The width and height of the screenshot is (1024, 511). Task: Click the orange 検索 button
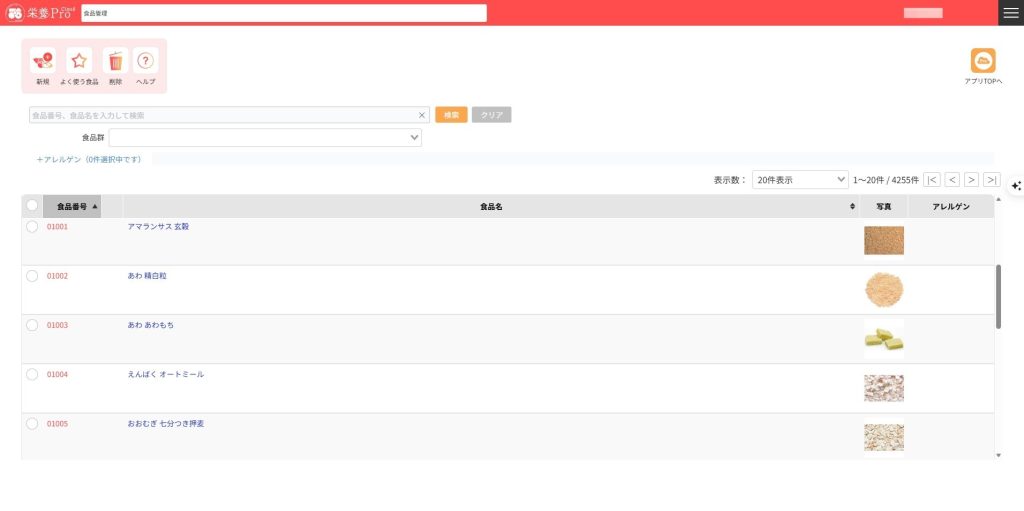451,115
